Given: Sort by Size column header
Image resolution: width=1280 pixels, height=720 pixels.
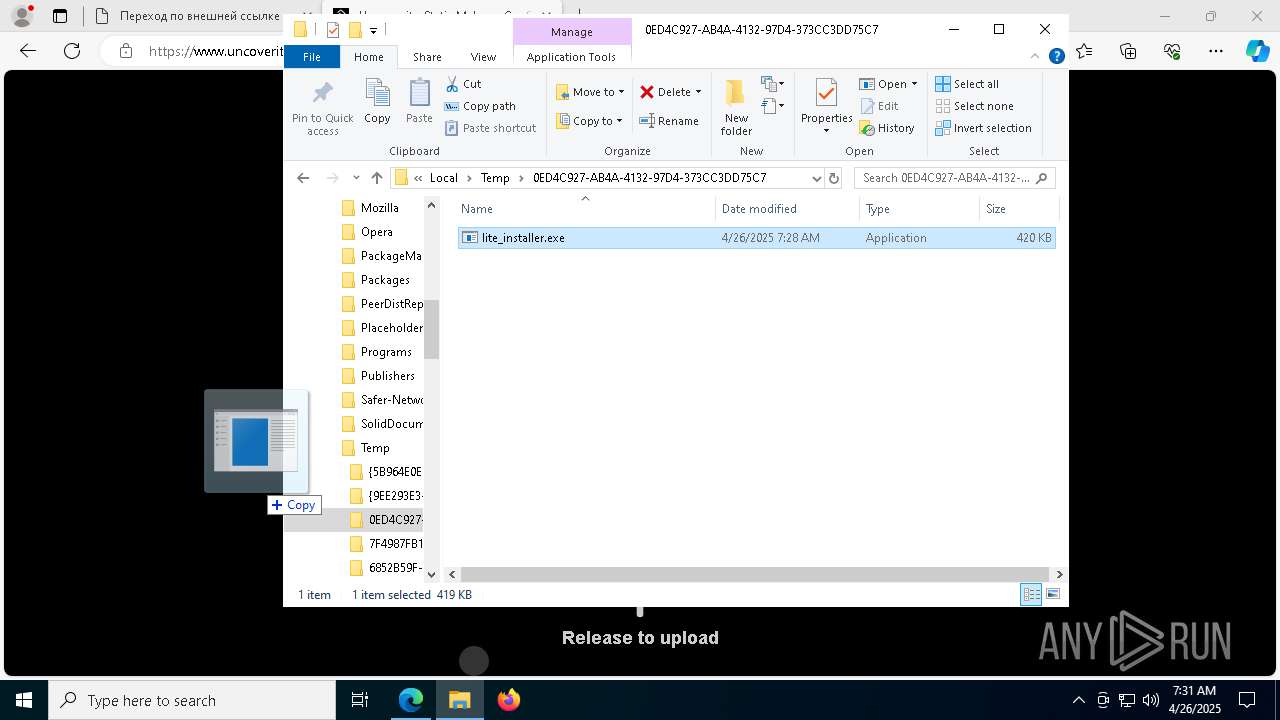Looking at the screenshot, I should pos(1018,209).
